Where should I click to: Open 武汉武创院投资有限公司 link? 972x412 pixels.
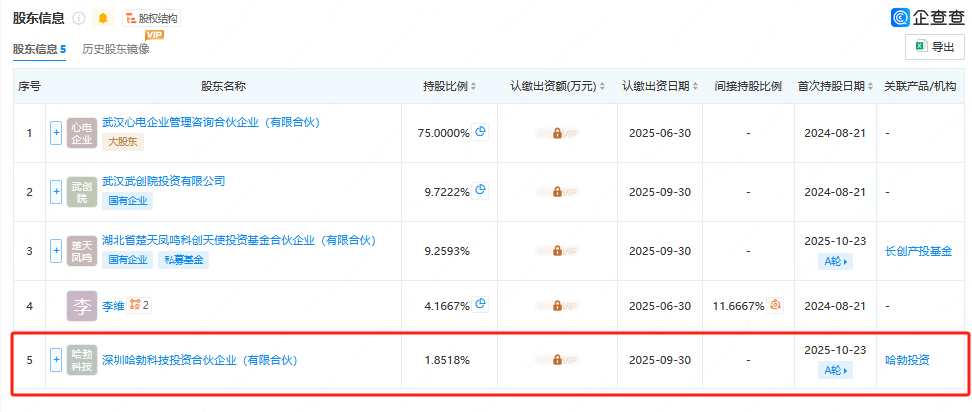click(164, 181)
